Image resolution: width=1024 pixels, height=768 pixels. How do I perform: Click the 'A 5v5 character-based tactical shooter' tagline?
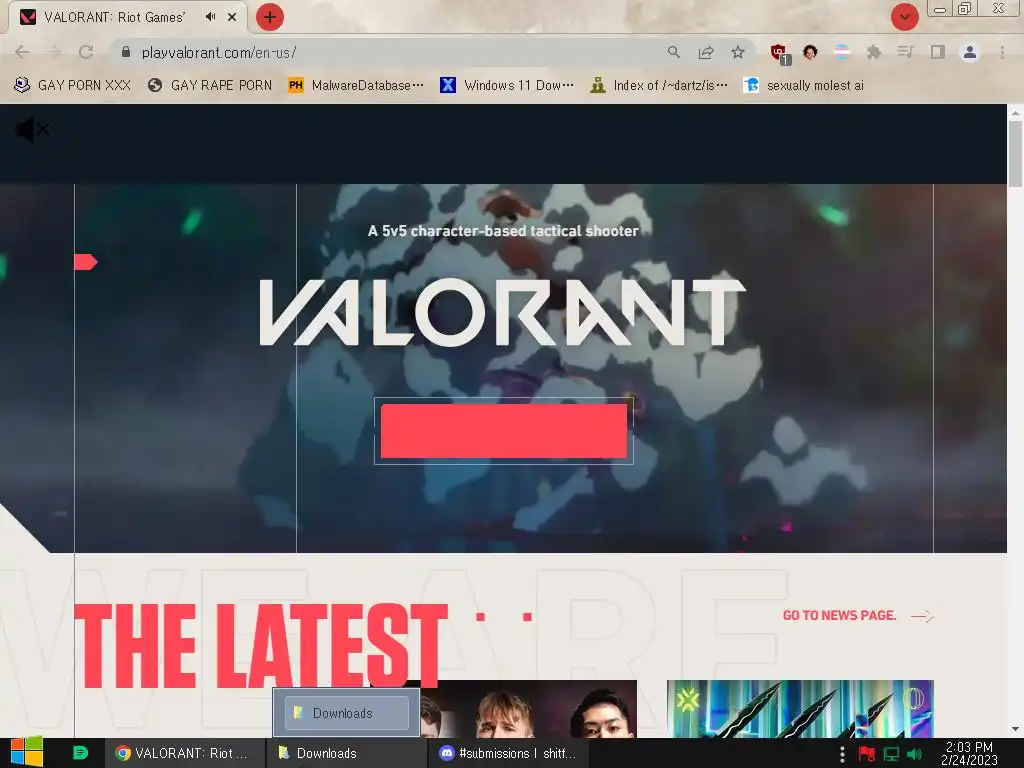[503, 231]
